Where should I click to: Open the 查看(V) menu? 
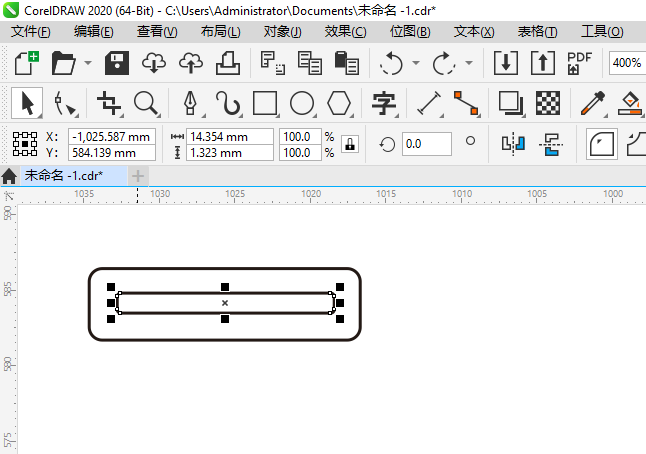click(x=157, y=32)
